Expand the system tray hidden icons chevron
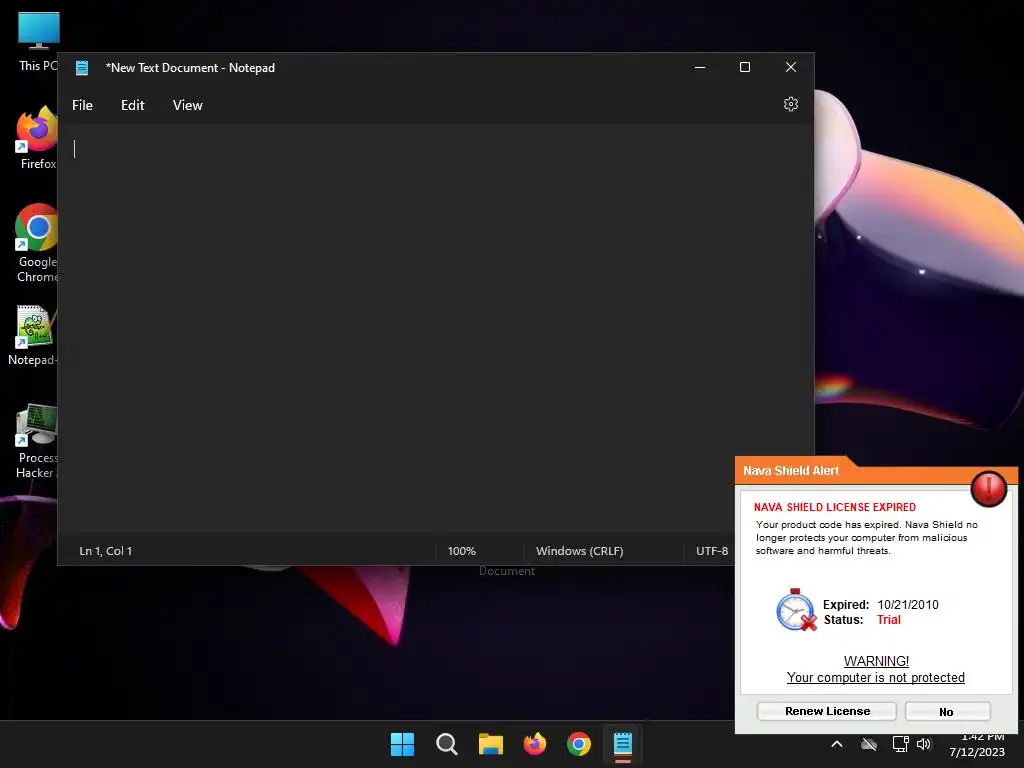Viewport: 1024px width, 768px height. pos(837,744)
